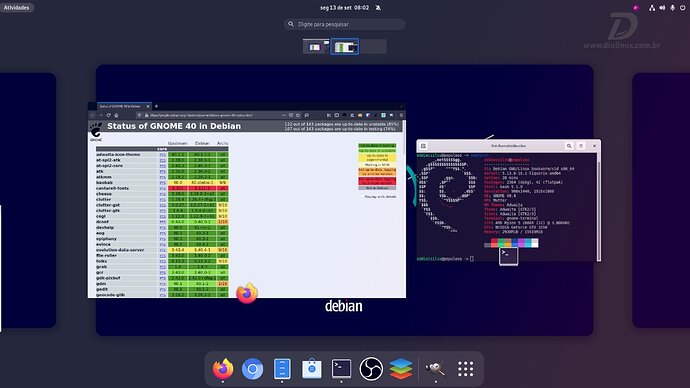Image resolution: width=690 pixels, height=388 pixels.
Task: Click the Atividades button
Action: tap(17, 7)
